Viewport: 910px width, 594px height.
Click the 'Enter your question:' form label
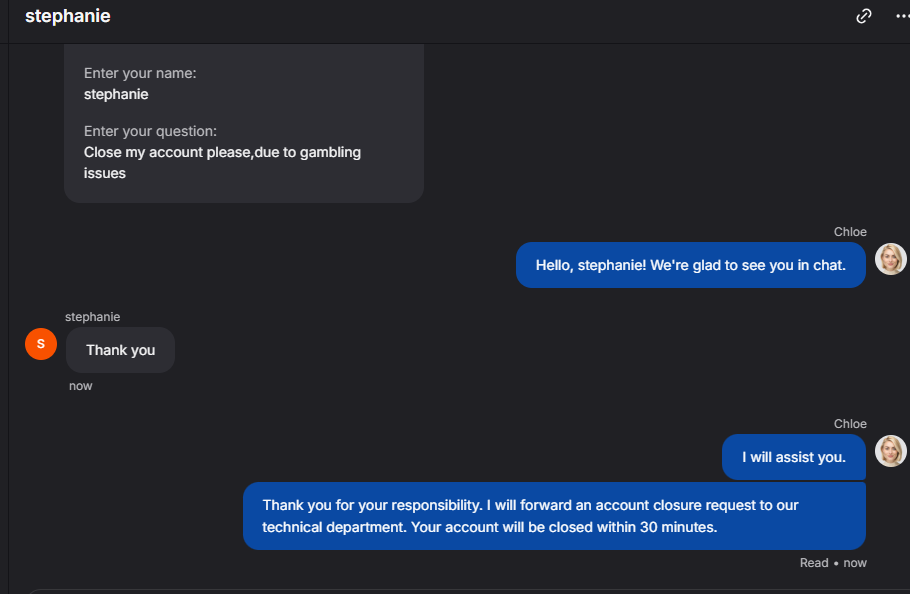(150, 131)
